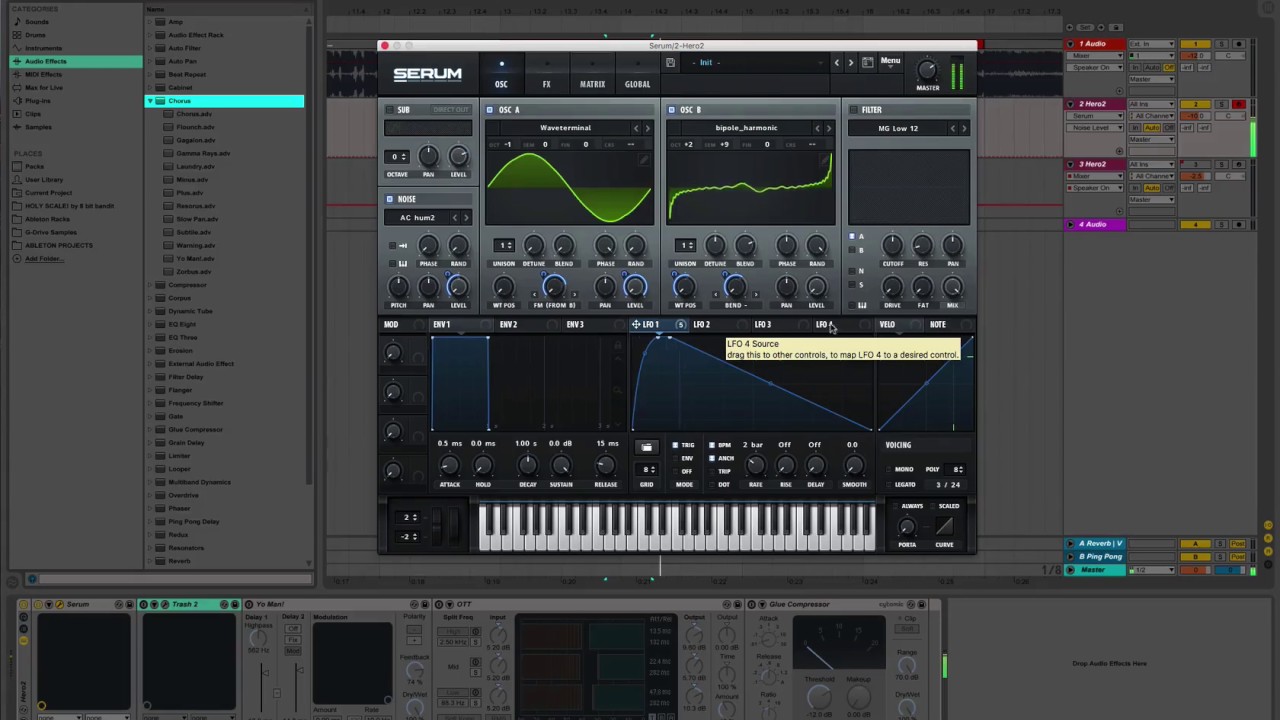Click the SUB OCTAVE stepper field
Viewport: 1280px width, 720px height.
[x=397, y=157]
